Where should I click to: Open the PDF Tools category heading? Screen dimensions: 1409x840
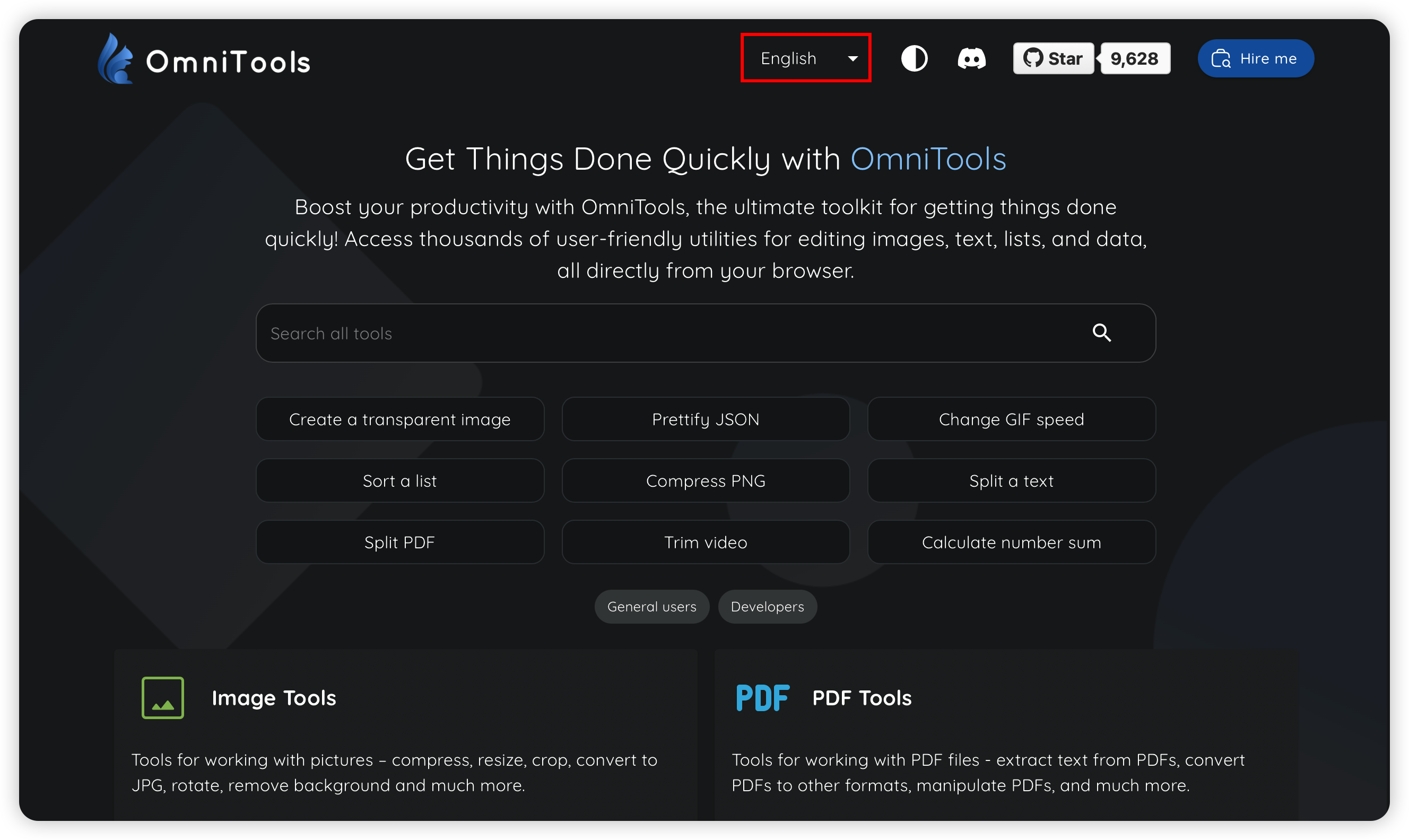tap(862, 697)
